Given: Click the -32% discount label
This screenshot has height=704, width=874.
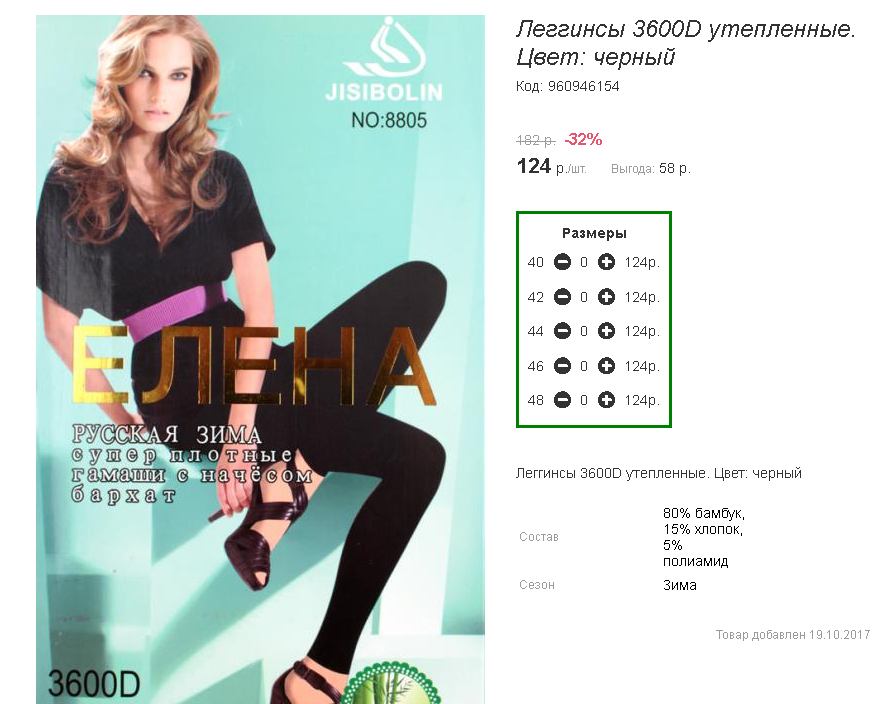Looking at the screenshot, I should [x=583, y=139].
